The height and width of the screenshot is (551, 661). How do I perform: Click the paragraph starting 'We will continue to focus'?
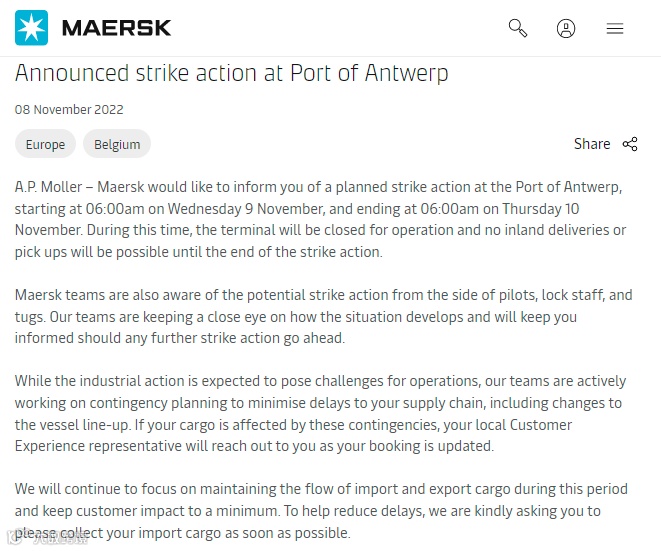[321, 511]
